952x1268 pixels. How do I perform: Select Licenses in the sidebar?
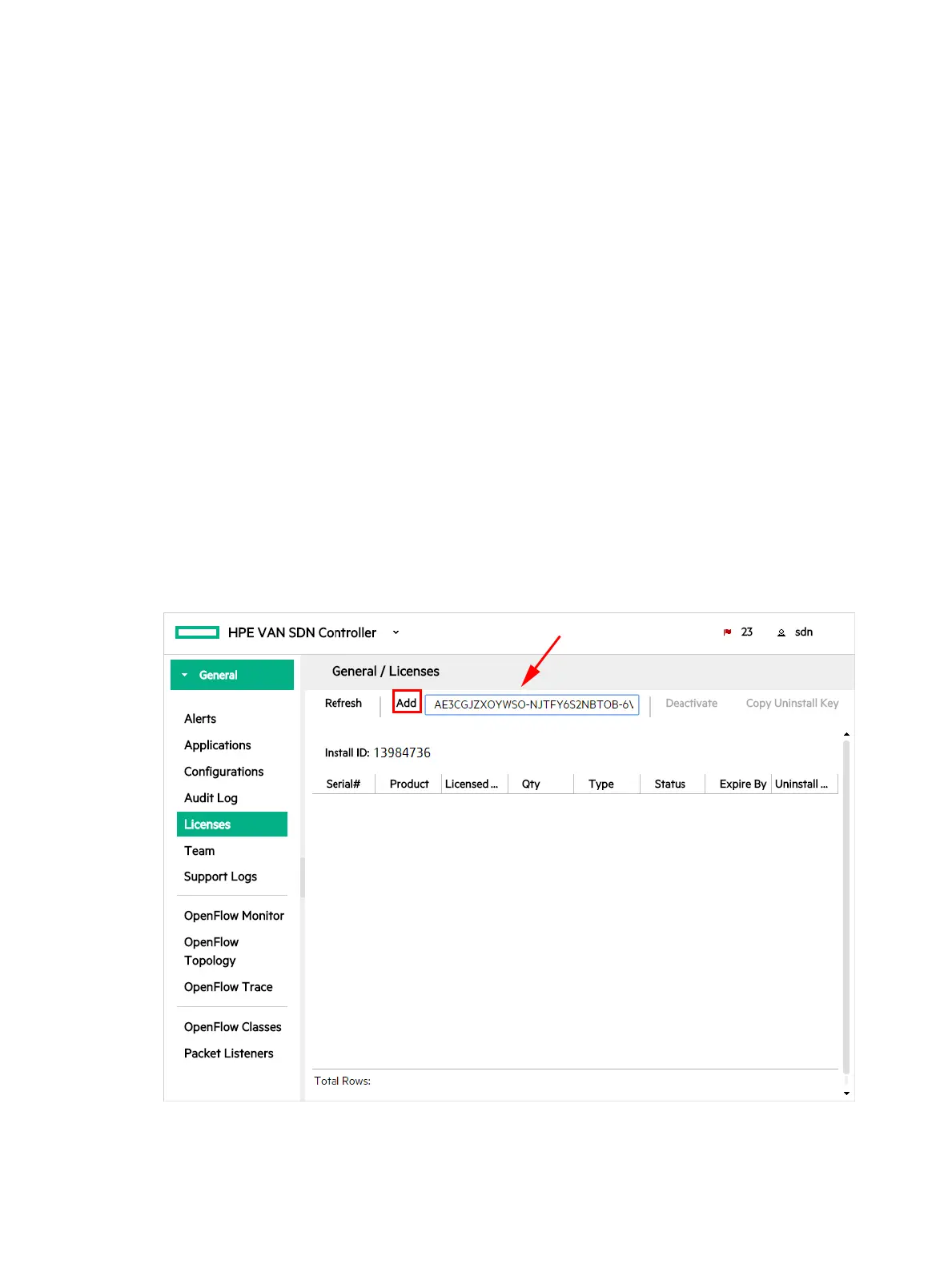[x=232, y=825]
